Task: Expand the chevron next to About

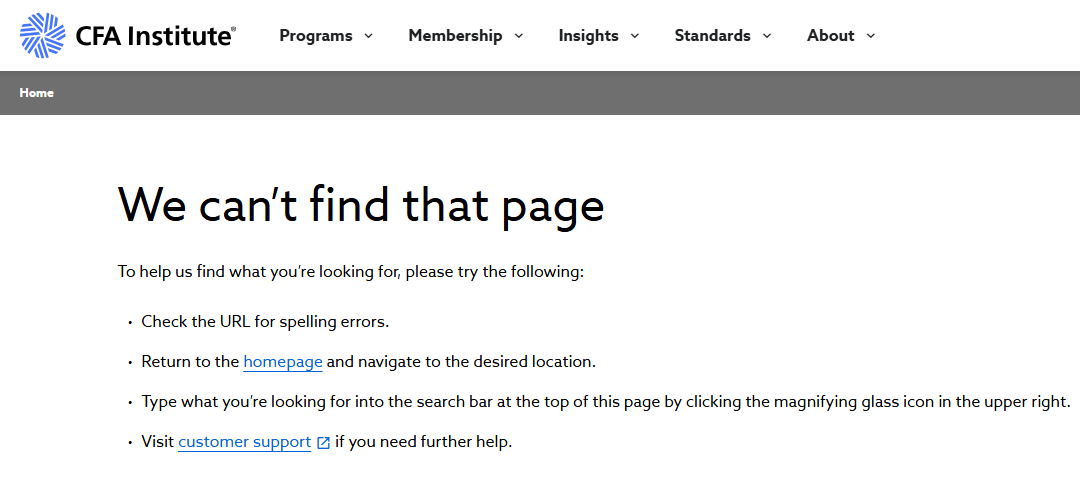Action: coord(871,36)
